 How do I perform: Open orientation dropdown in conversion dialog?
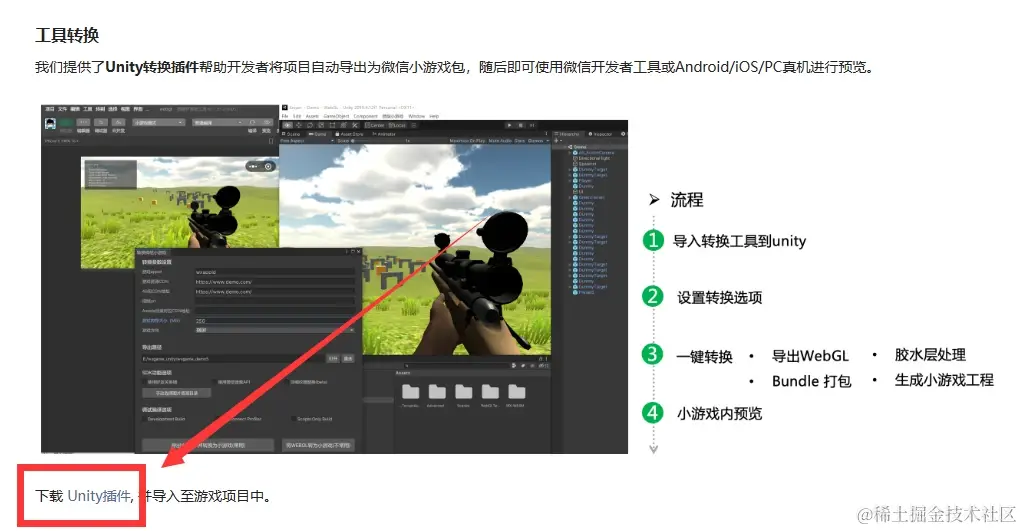coord(275,330)
